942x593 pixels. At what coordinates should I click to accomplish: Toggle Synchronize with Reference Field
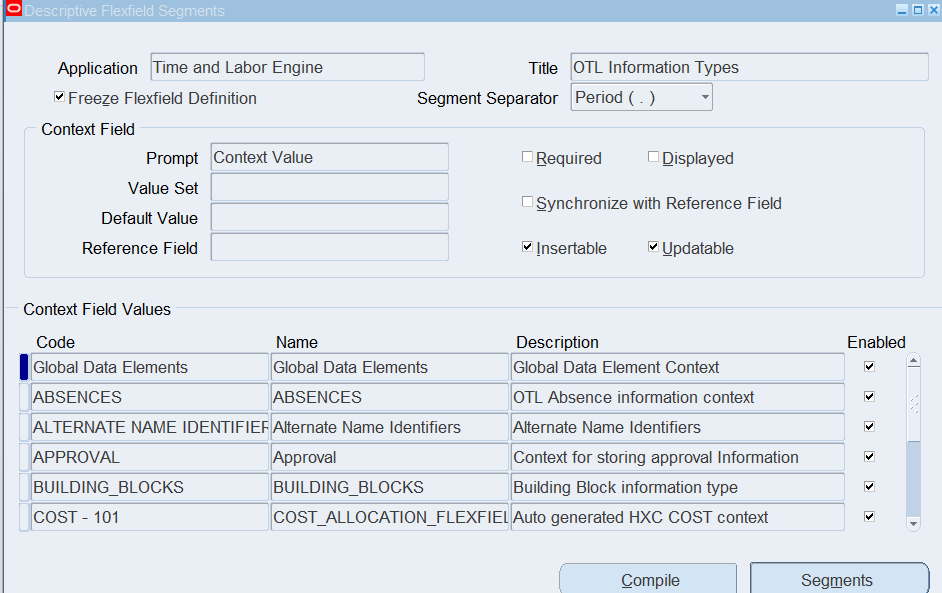[x=527, y=202]
